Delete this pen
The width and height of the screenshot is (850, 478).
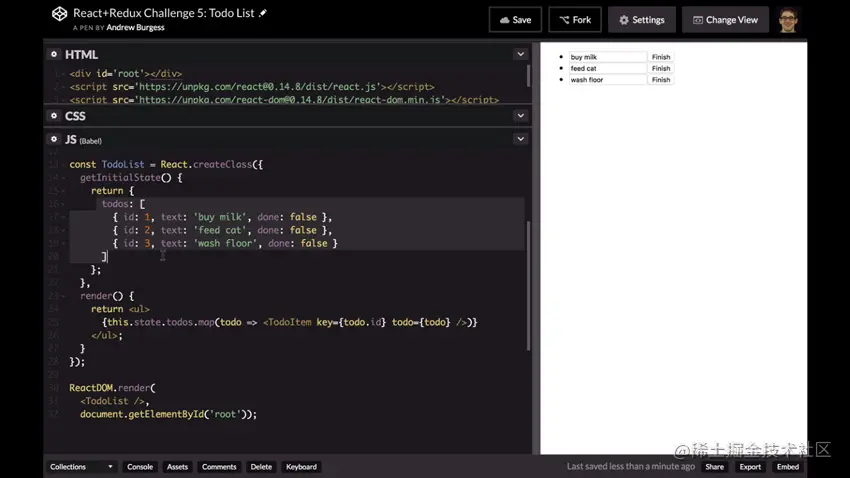tap(261, 467)
